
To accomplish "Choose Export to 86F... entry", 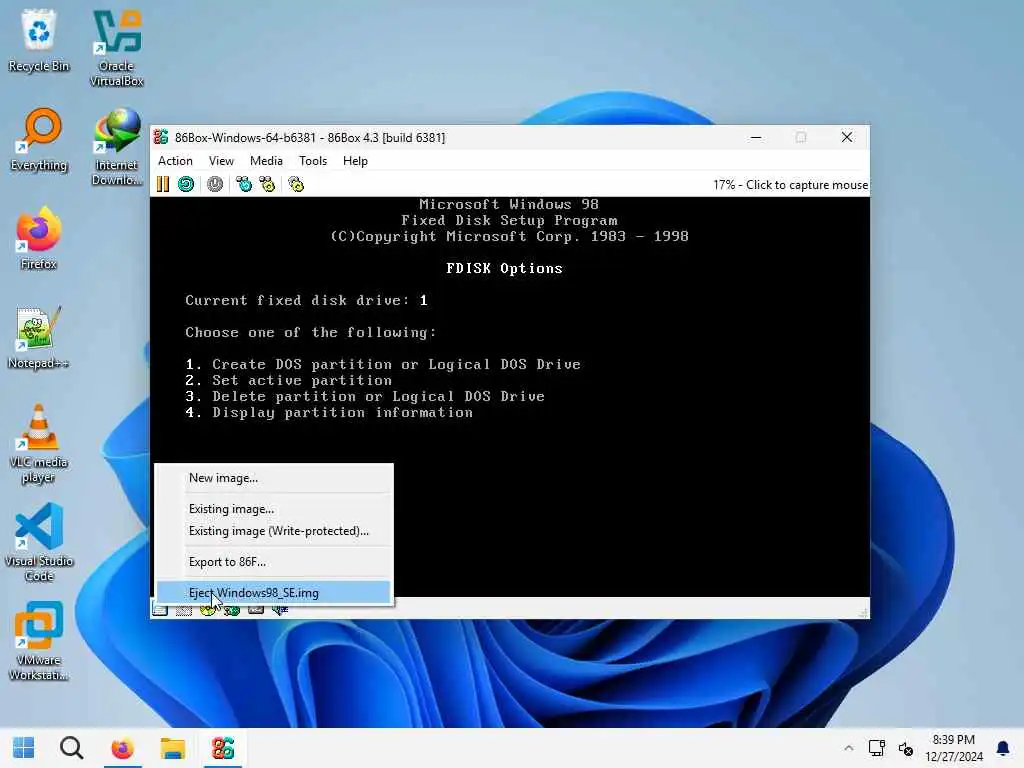I will point(274,562).
